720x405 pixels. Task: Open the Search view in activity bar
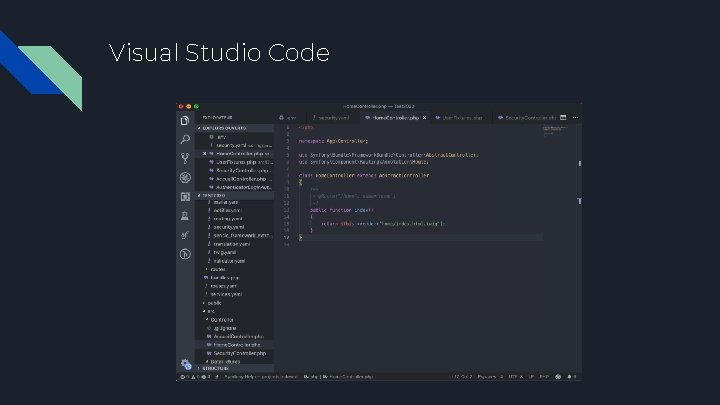(x=185, y=139)
